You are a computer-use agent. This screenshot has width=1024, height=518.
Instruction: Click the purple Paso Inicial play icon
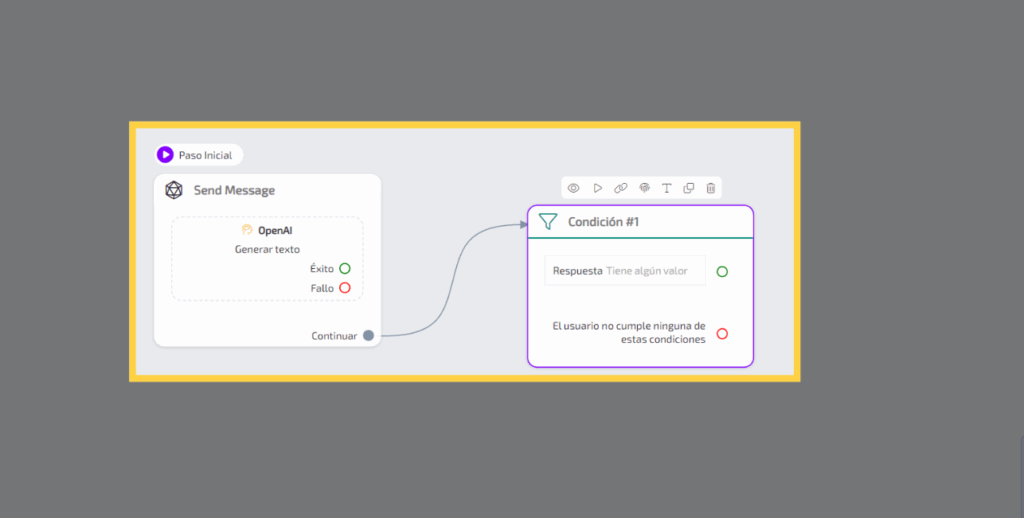(165, 155)
